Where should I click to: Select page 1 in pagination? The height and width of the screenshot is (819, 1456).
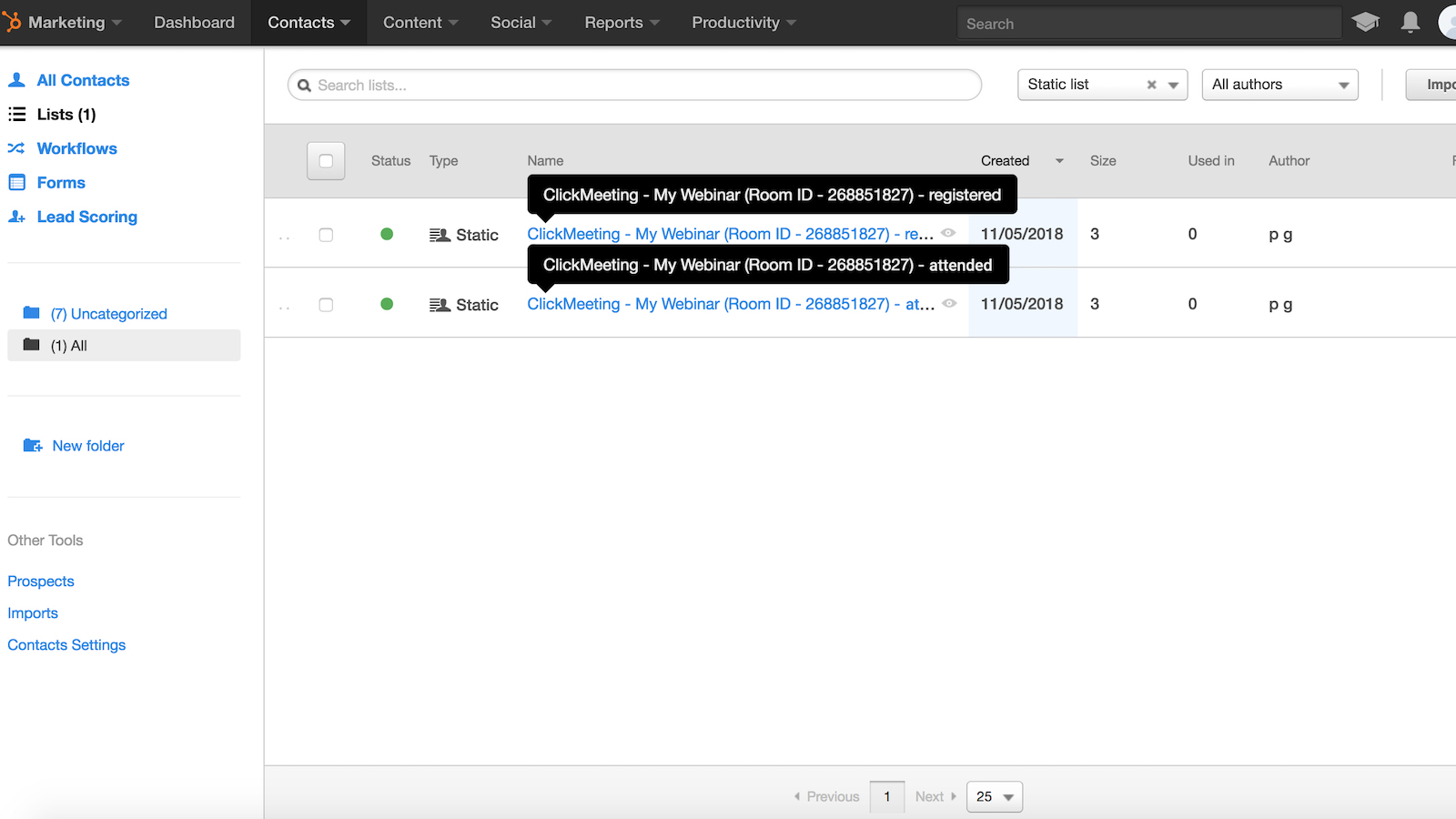click(x=887, y=796)
